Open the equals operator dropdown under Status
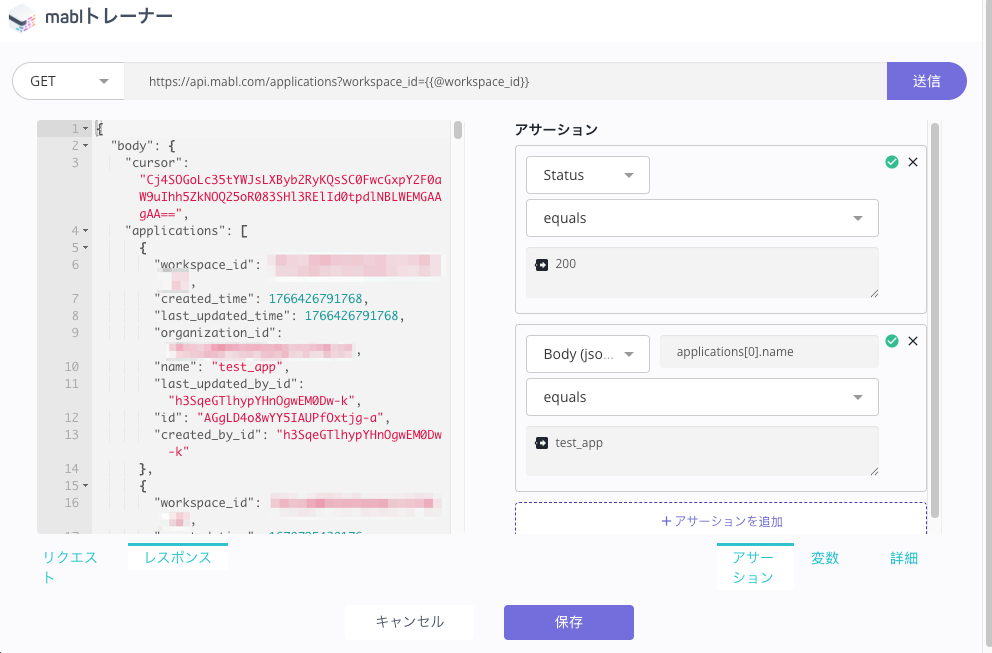992x653 pixels. pos(701,218)
